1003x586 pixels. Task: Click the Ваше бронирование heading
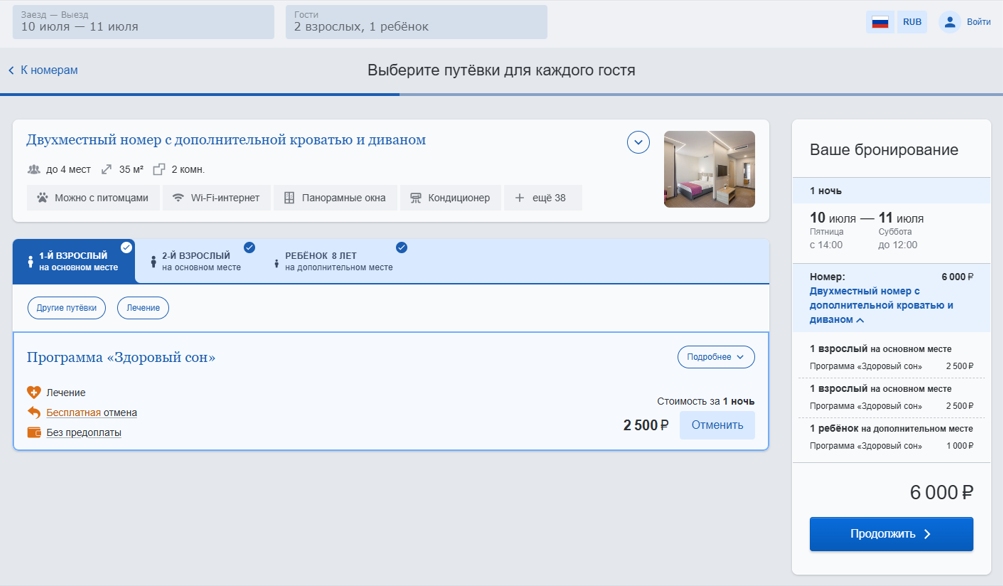point(884,150)
